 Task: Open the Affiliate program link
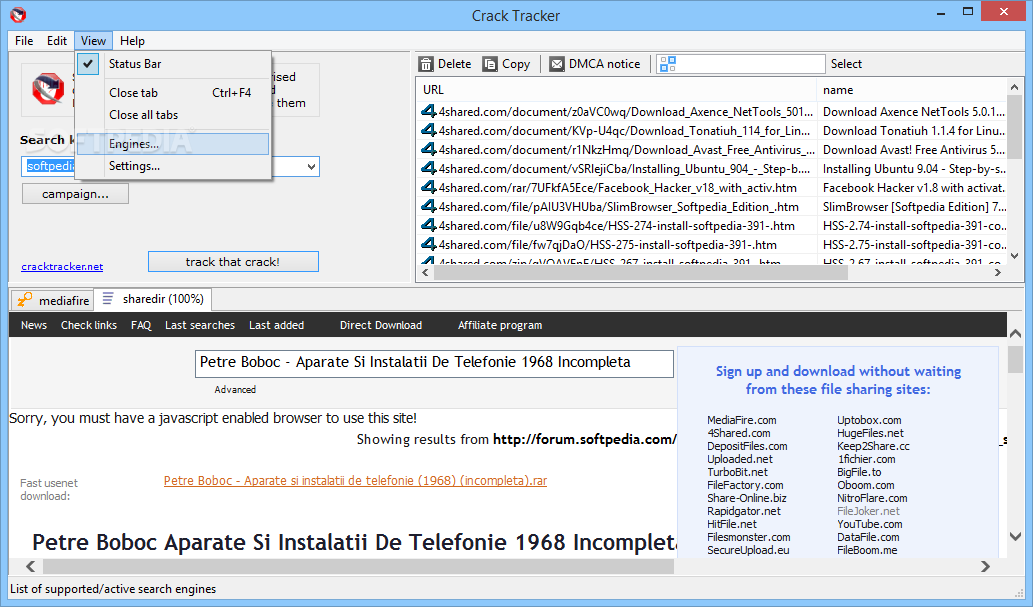pyautogui.click(x=500, y=325)
